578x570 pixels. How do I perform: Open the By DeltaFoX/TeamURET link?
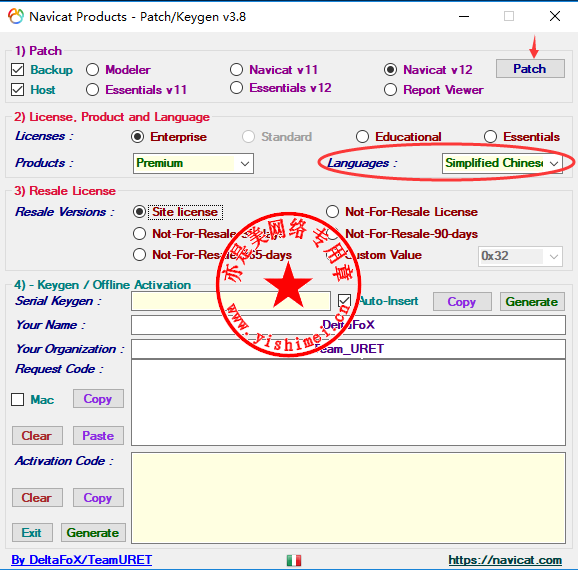81,560
